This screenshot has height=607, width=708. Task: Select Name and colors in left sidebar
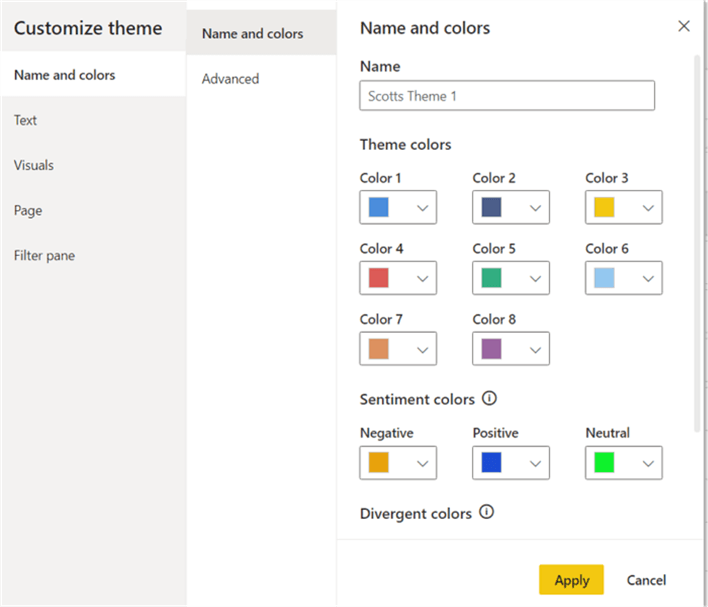click(x=93, y=74)
